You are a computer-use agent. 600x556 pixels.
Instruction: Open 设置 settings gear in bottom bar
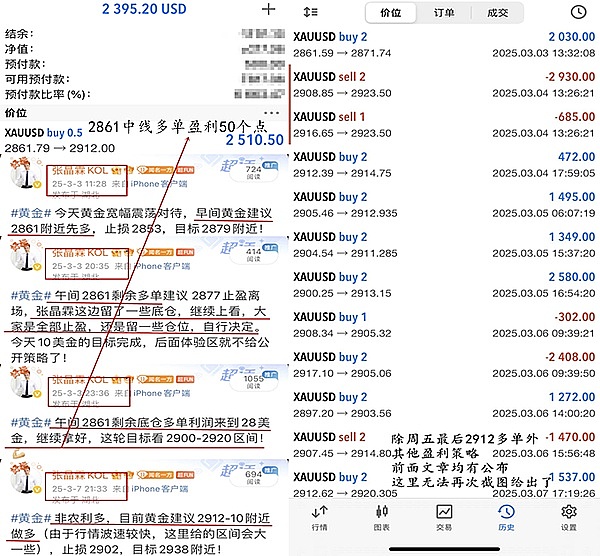[x=568, y=517]
